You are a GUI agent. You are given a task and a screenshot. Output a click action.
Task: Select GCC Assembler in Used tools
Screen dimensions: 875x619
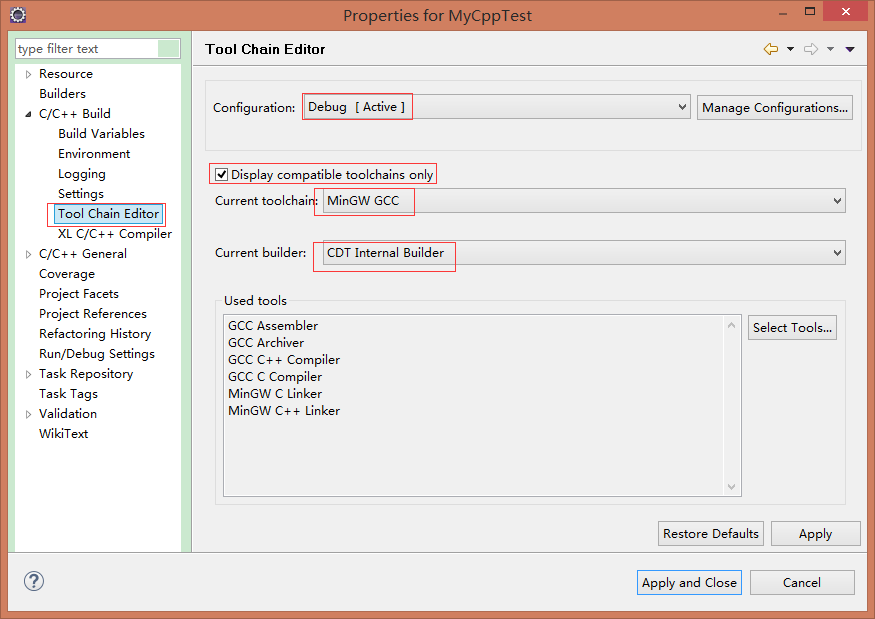tap(273, 326)
